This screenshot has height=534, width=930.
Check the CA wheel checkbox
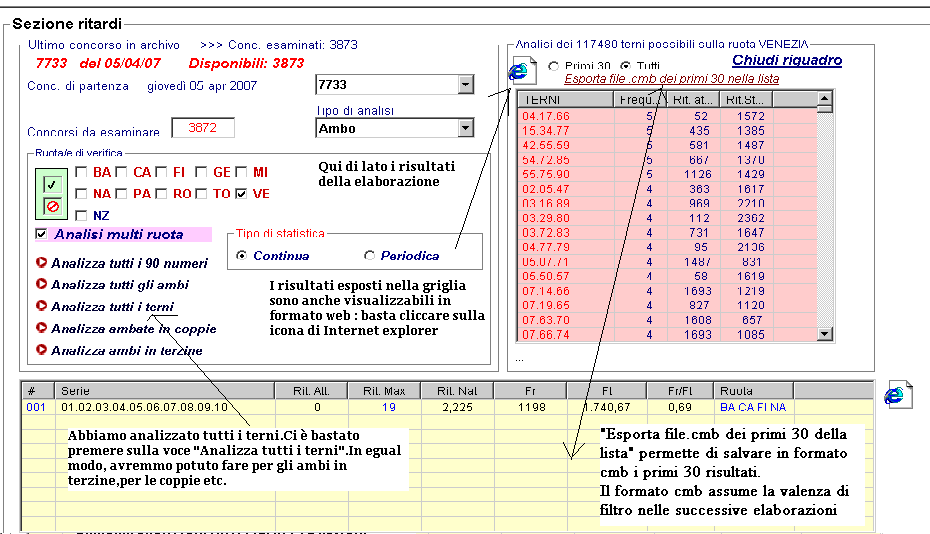[121, 172]
